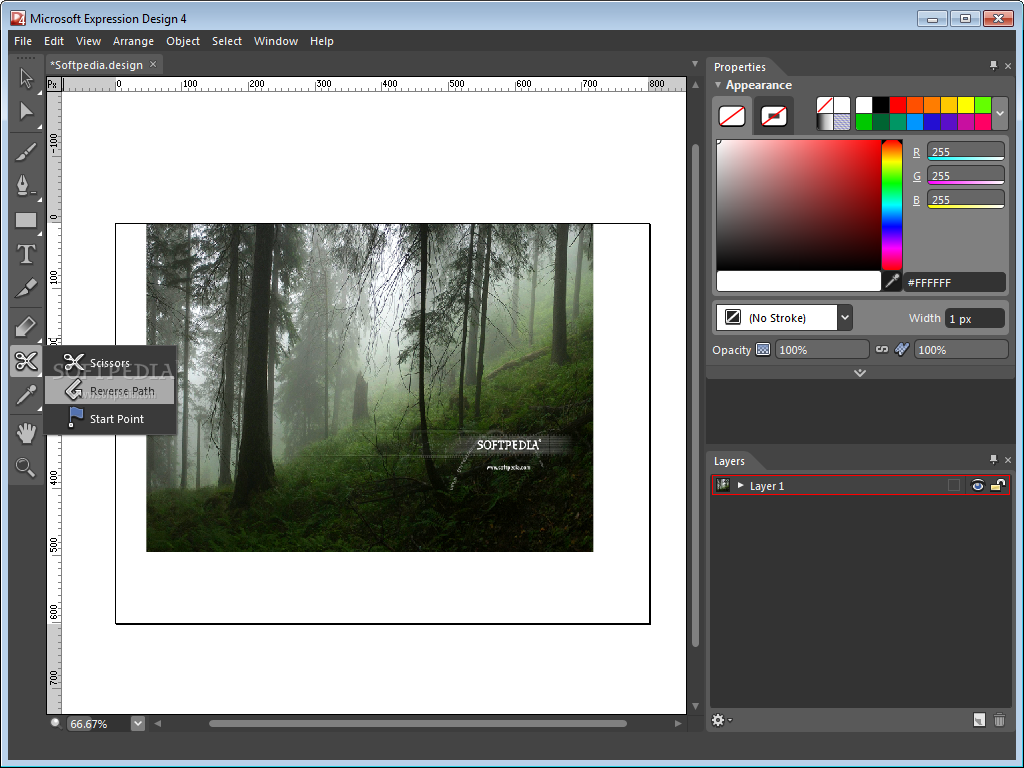The width and height of the screenshot is (1024, 768).
Task: Pick the red color swatch
Action: tap(898, 105)
